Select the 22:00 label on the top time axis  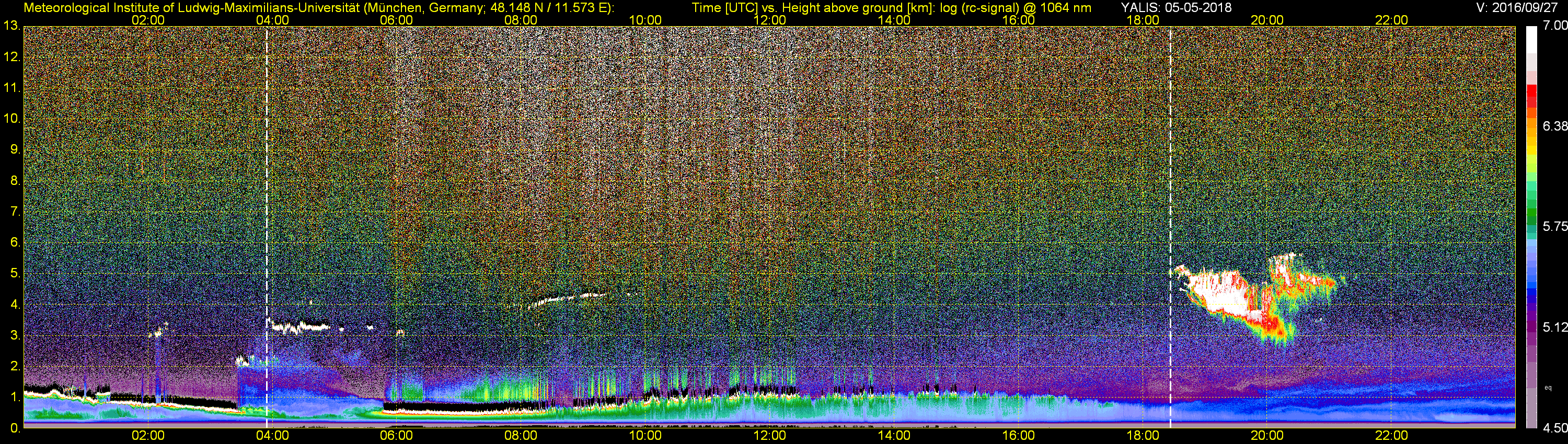1391,20
